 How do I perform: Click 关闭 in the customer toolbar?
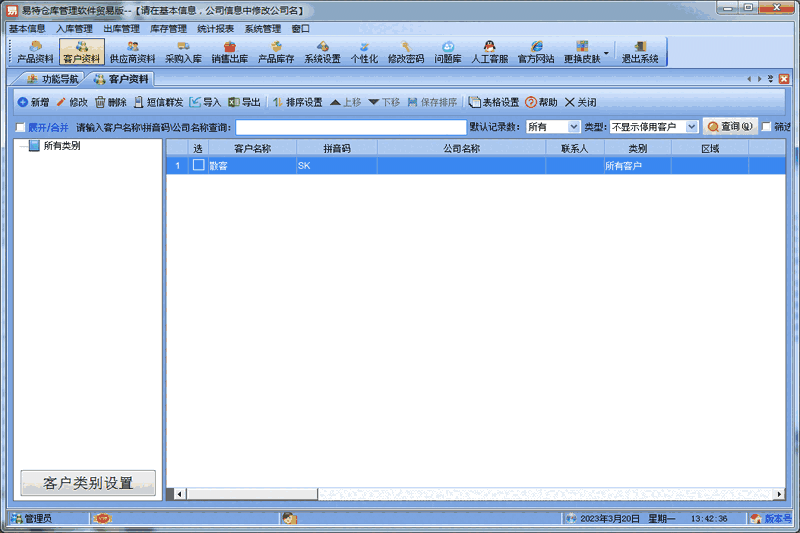(581, 103)
